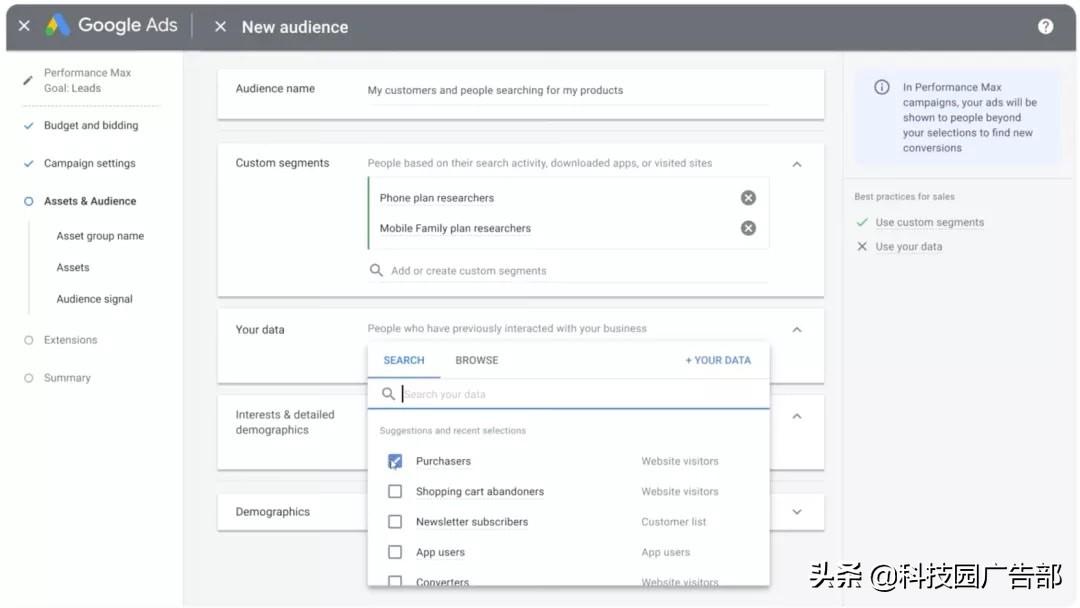
Task: Check the App users checkbox
Action: (395, 552)
